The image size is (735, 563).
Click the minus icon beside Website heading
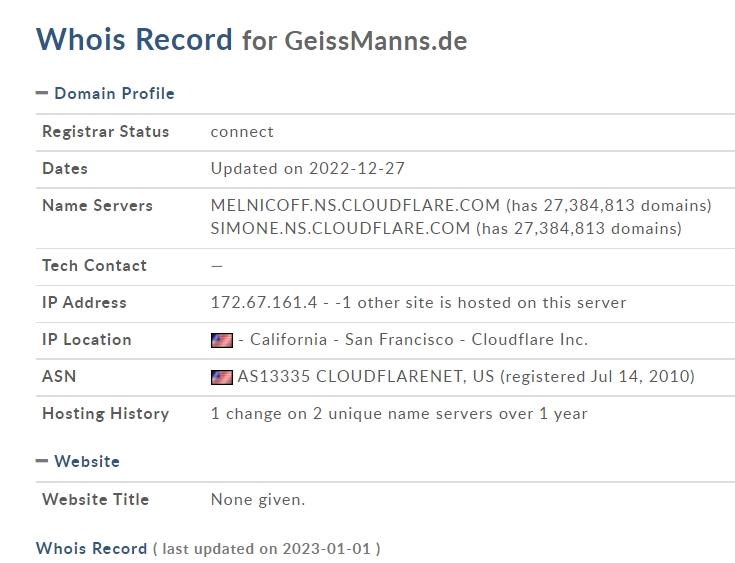click(42, 461)
